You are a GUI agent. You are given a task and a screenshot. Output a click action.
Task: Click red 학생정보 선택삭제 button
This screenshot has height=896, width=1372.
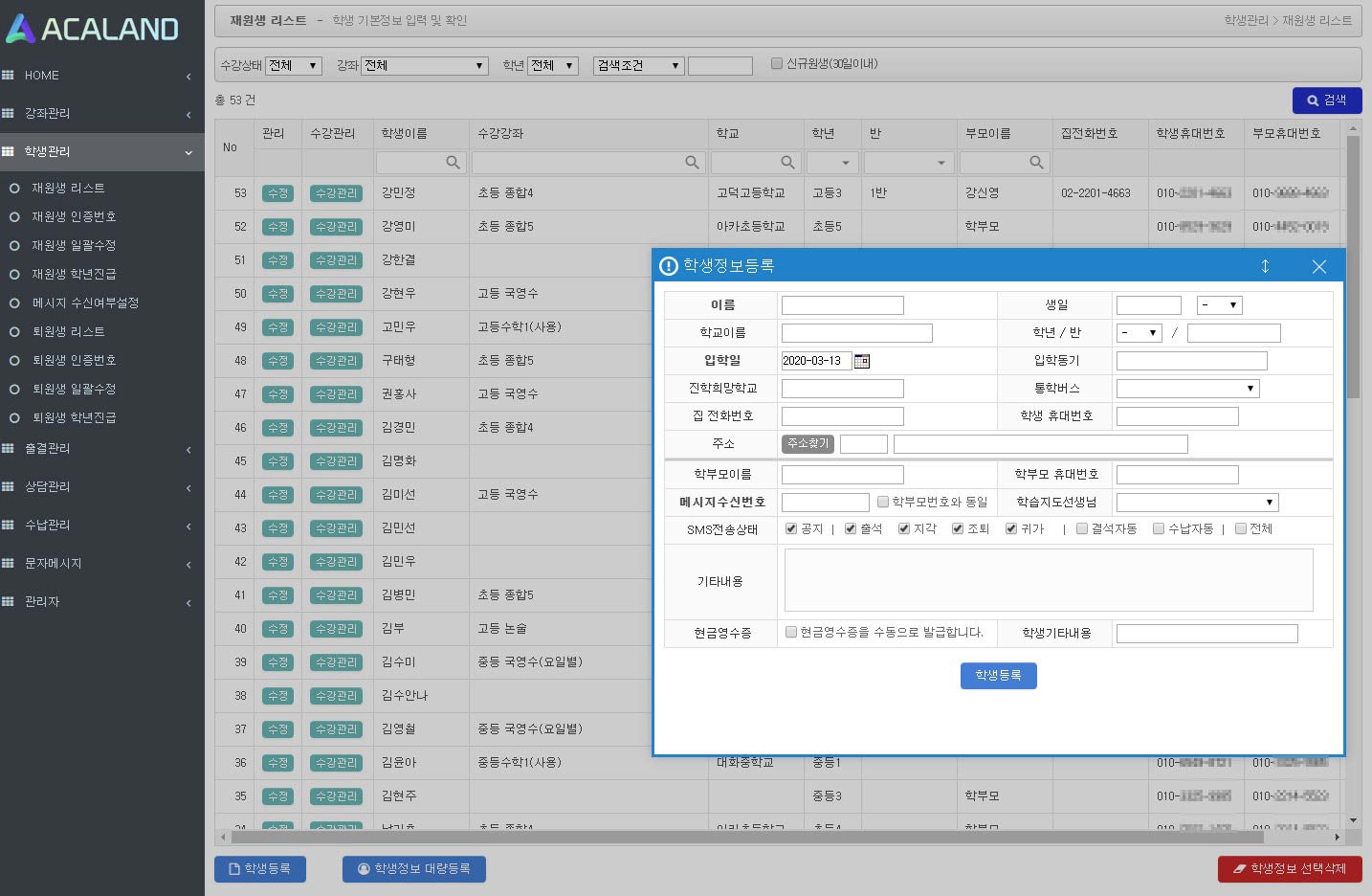[1290, 869]
